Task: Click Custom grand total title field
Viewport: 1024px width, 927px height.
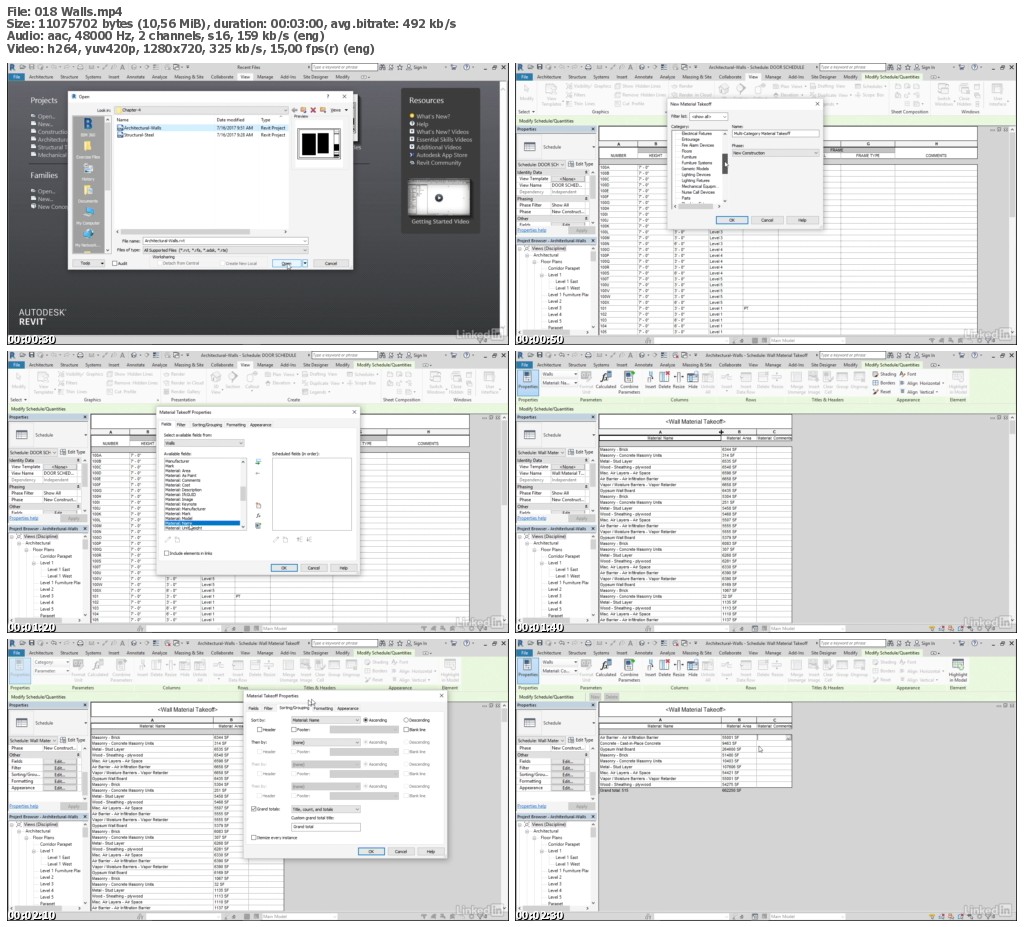Action: [325, 826]
